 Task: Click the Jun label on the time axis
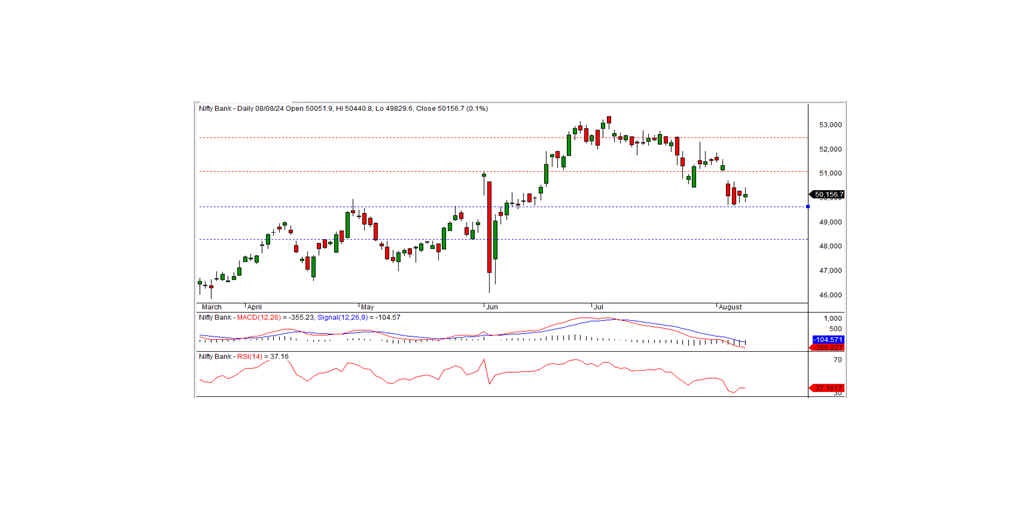(492, 307)
